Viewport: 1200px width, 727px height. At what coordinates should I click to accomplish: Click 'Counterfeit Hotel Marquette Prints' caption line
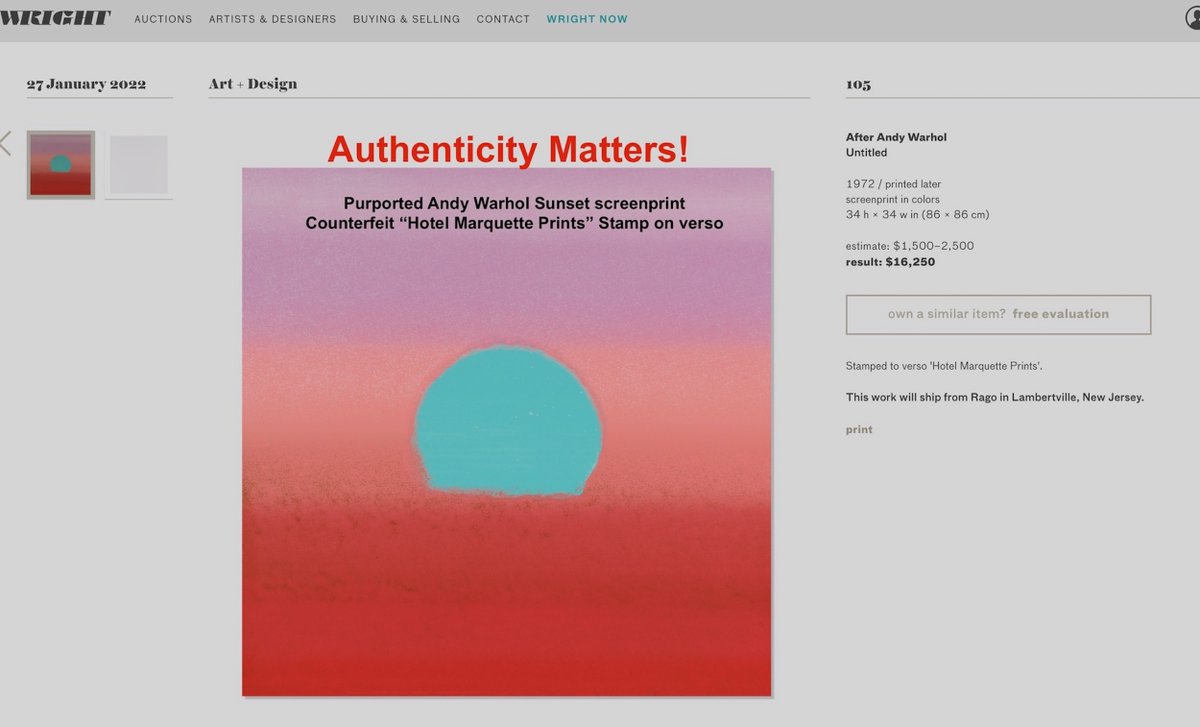tap(515, 223)
